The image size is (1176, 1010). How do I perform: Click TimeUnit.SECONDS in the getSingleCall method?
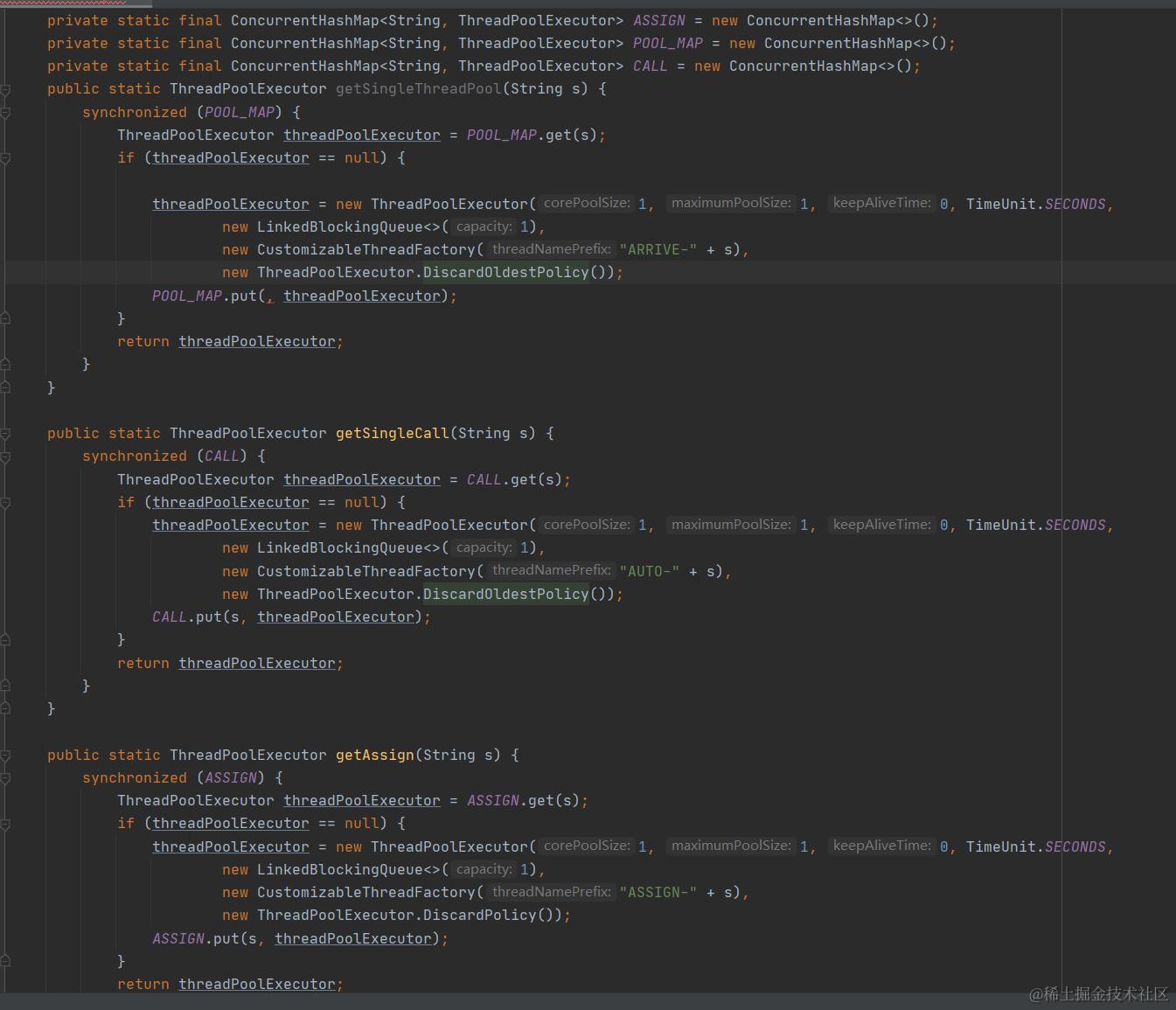pos(1036,526)
